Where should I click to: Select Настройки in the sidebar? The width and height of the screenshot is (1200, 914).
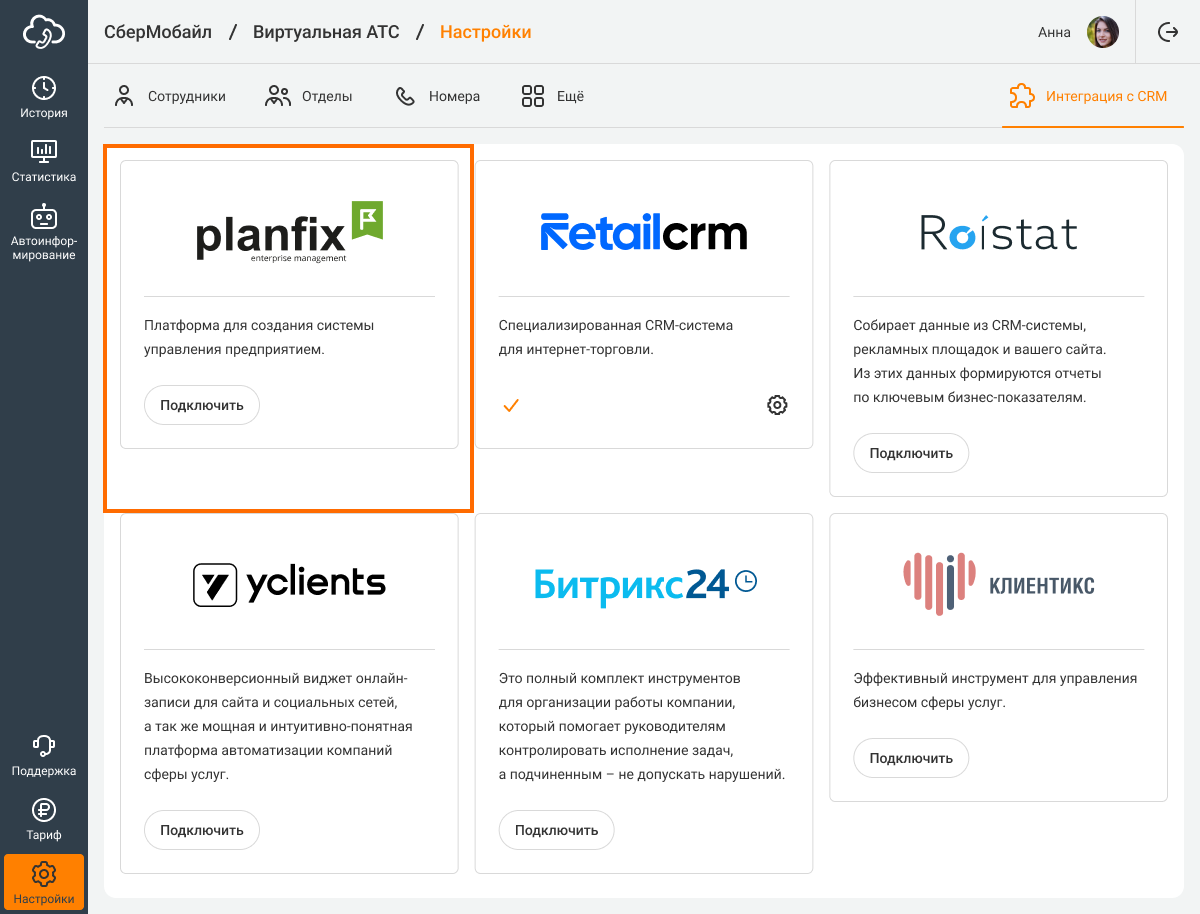coord(44,883)
